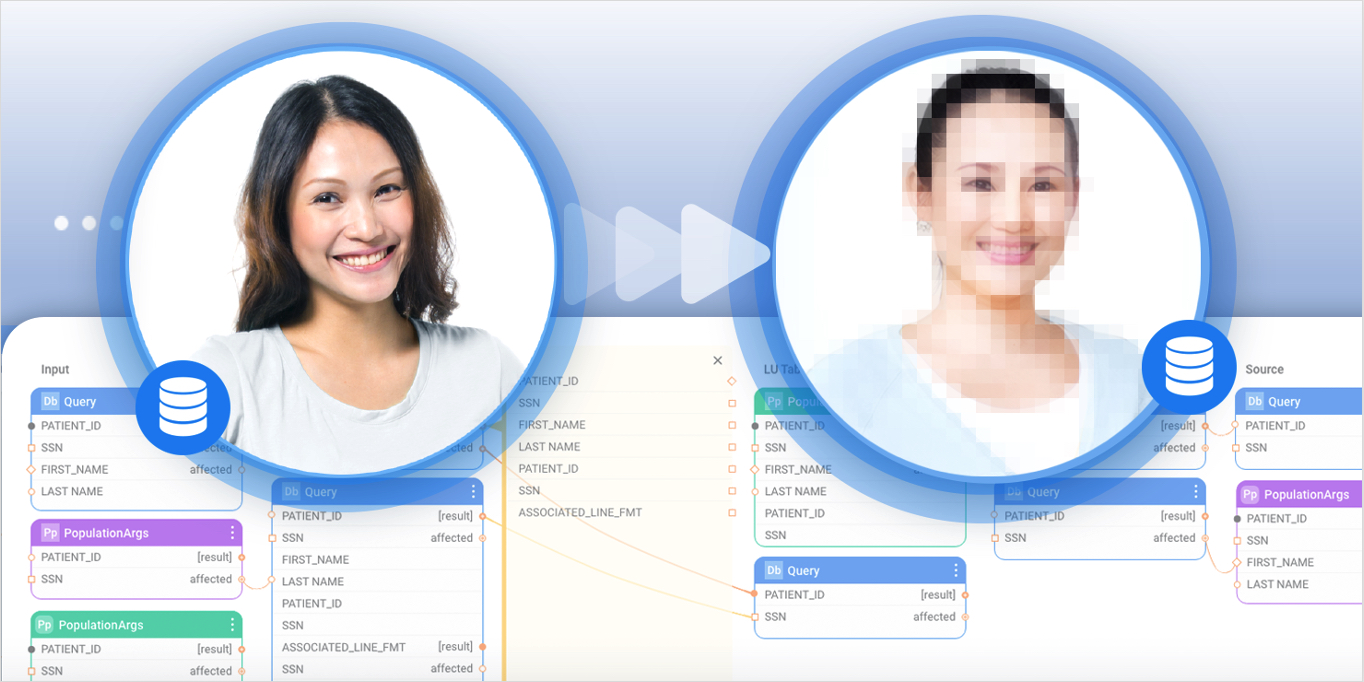Click the square icon beside LAST NAME in yellow panel

[x=732, y=447]
